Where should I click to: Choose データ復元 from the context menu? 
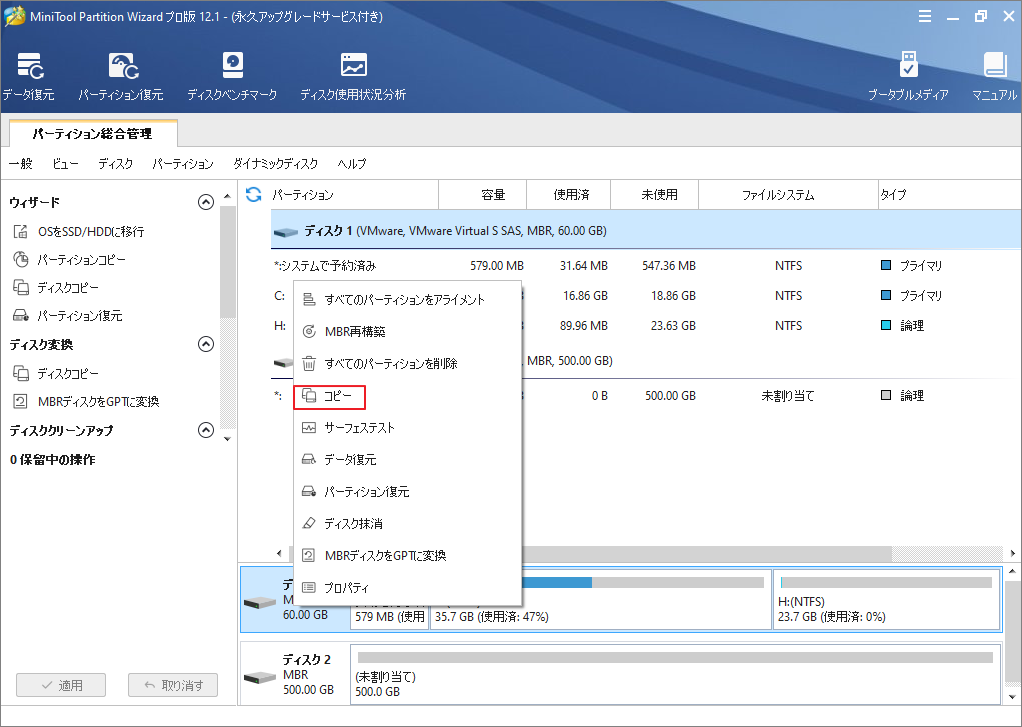(x=407, y=460)
